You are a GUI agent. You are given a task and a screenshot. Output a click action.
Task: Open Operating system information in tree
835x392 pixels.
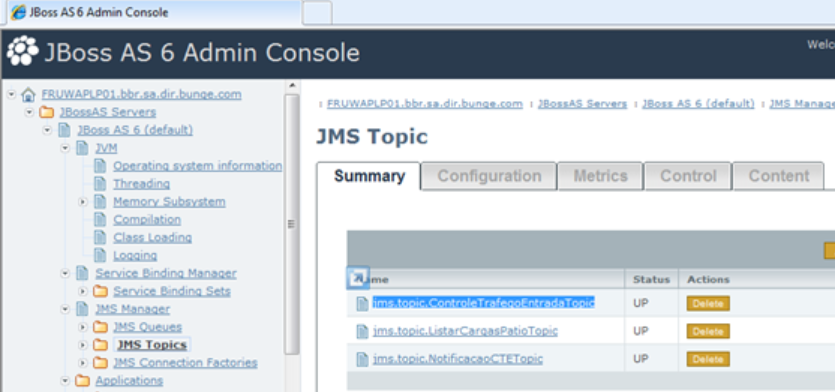tap(198, 166)
